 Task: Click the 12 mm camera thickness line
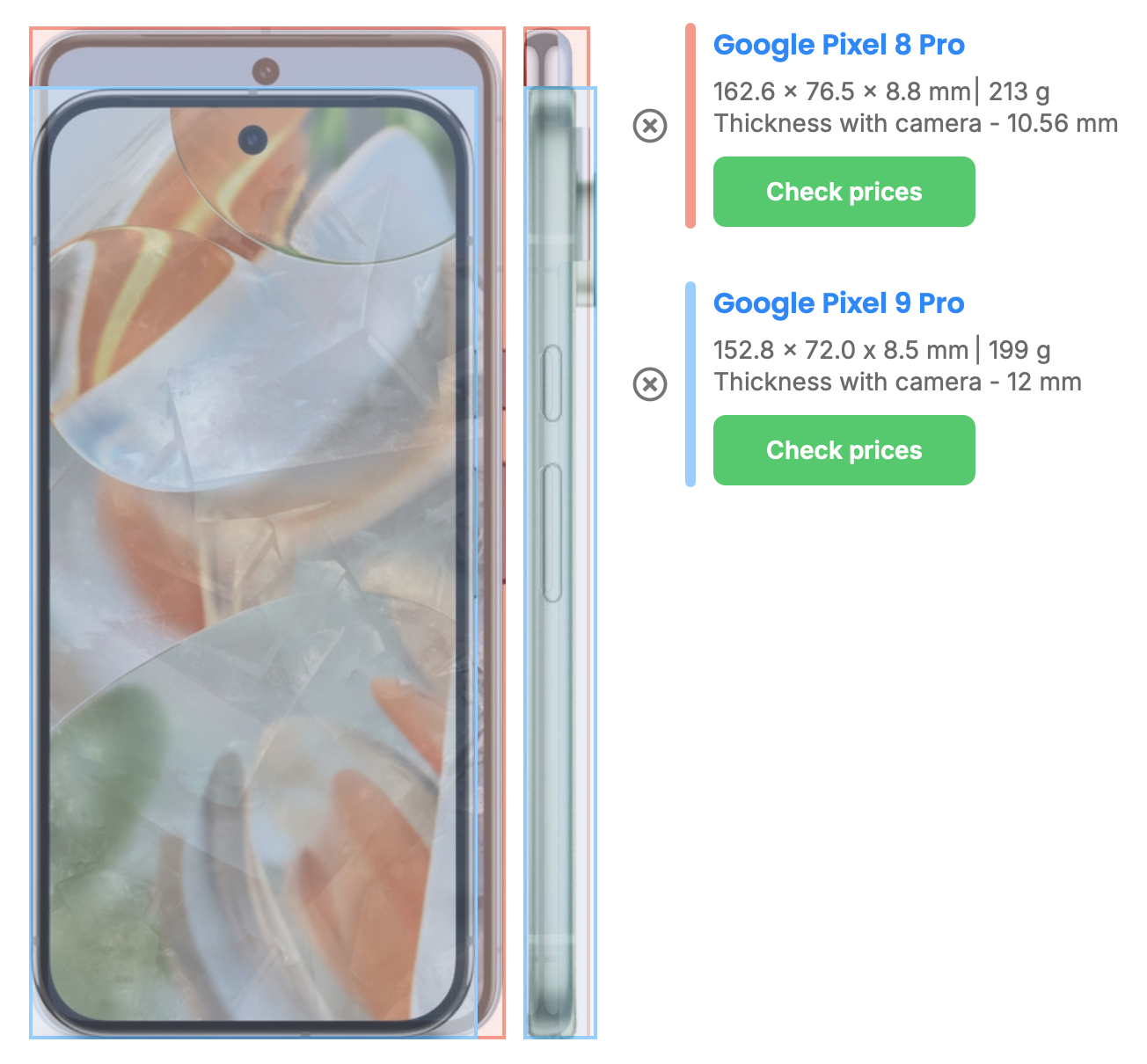[897, 383]
